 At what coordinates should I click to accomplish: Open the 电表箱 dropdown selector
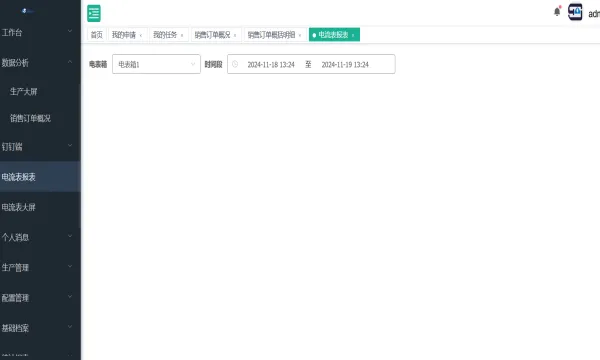coord(156,64)
